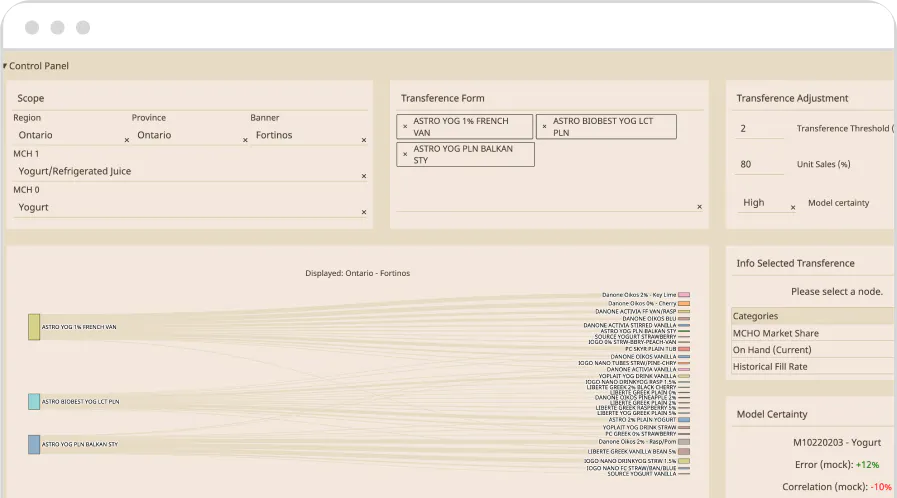Screen dimensions: 897x498
Task: Select the IOGO NANO DRINKYOG STRW 1.5% node
Action: coord(684,461)
